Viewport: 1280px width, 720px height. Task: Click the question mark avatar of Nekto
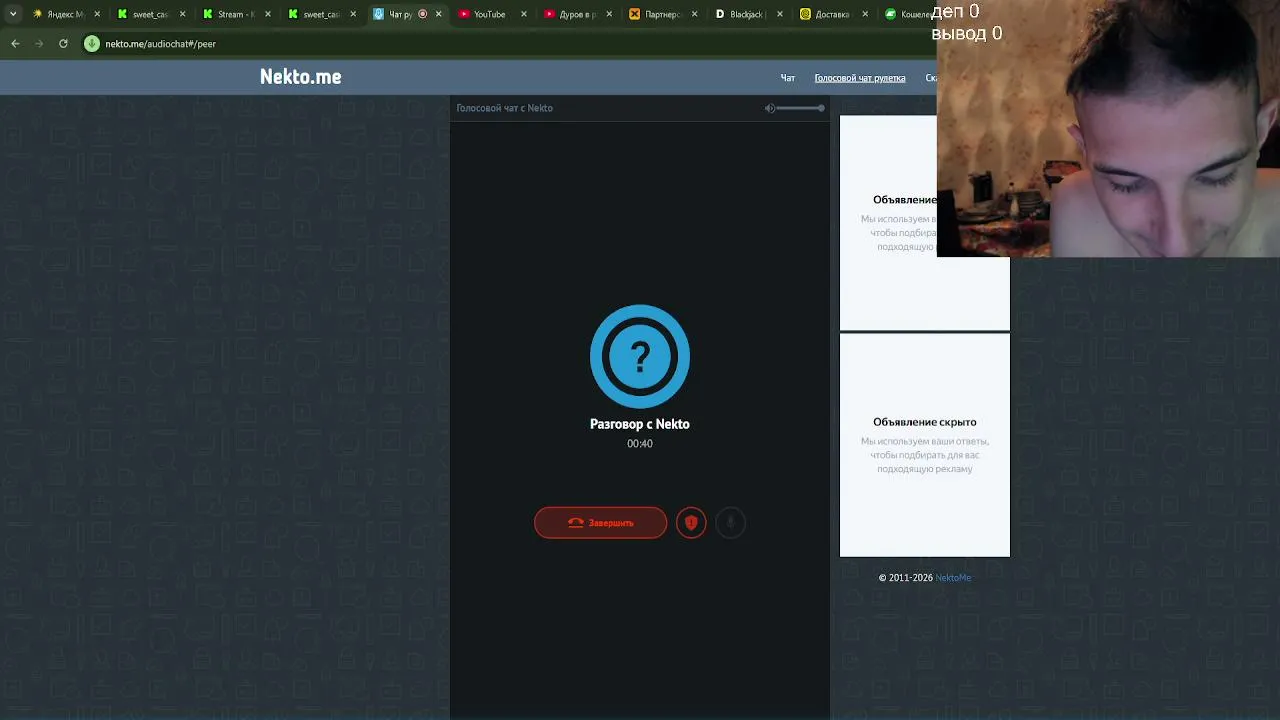pyautogui.click(x=640, y=356)
